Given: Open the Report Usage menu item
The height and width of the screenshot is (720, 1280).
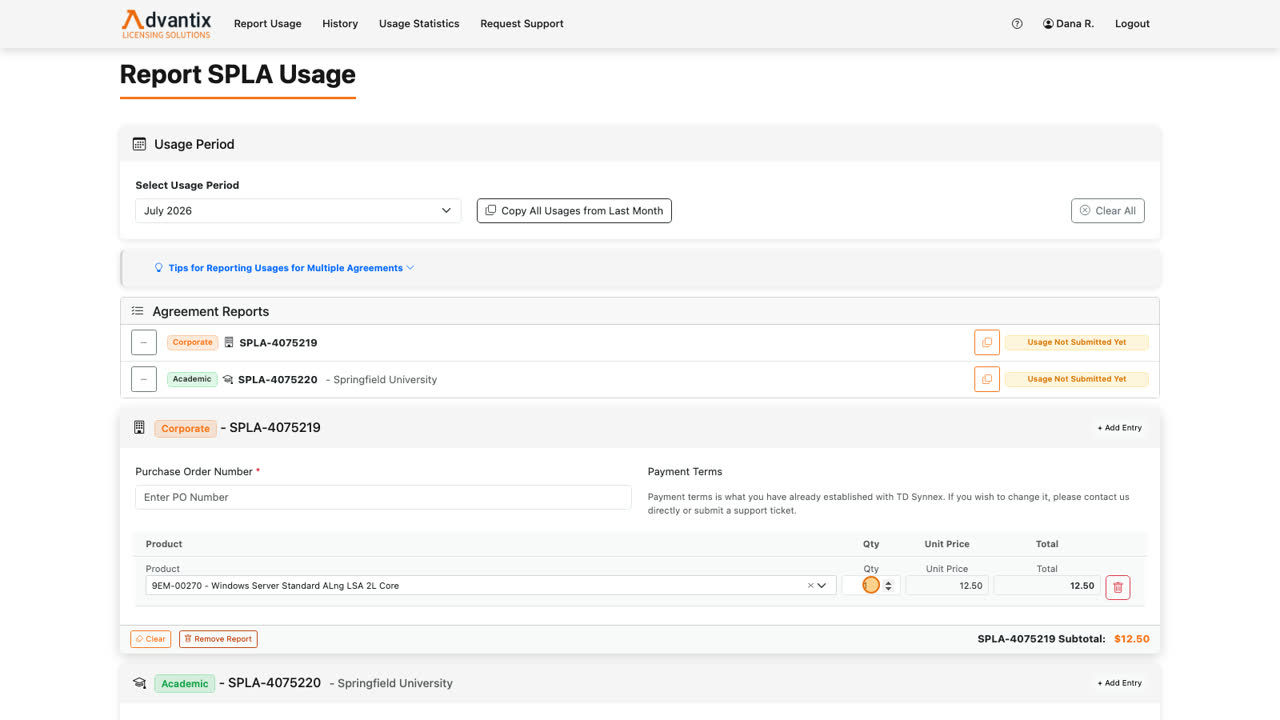Looking at the screenshot, I should pos(267,24).
